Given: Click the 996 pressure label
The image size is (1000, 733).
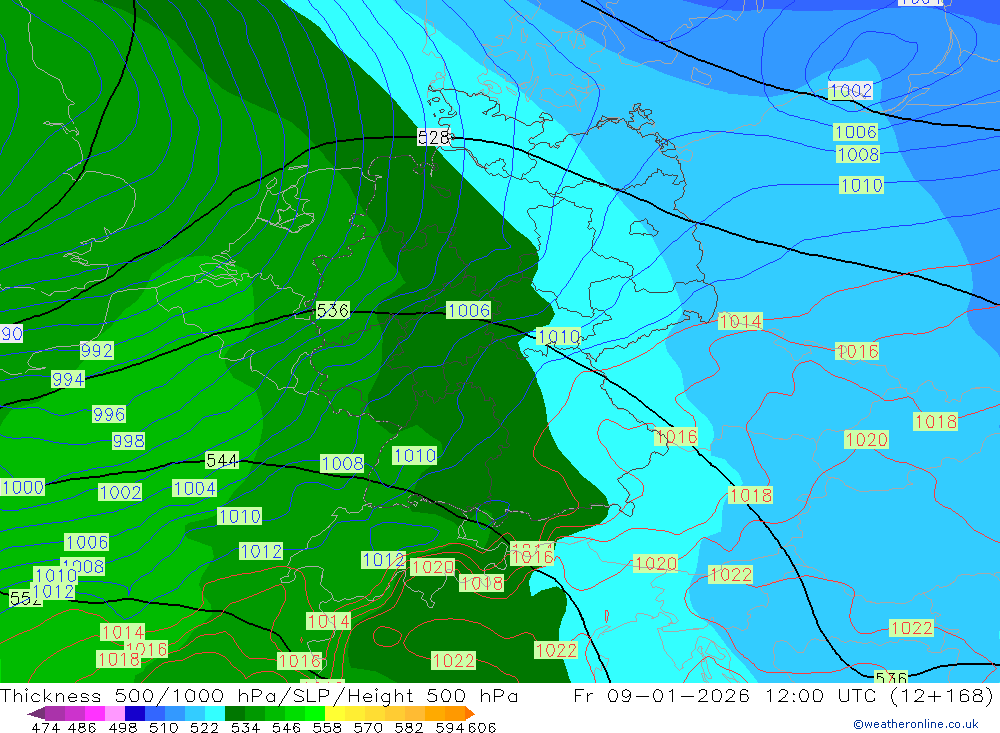Looking at the screenshot, I should [x=109, y=414].
